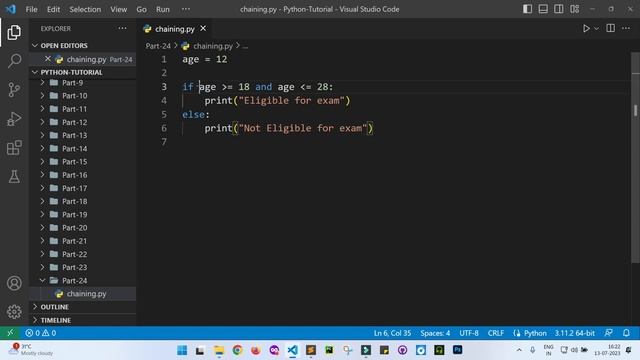This screenshot has width=640, height=360.
Task: Open File Explorer from the taskbar
Action: click(219, 350)
